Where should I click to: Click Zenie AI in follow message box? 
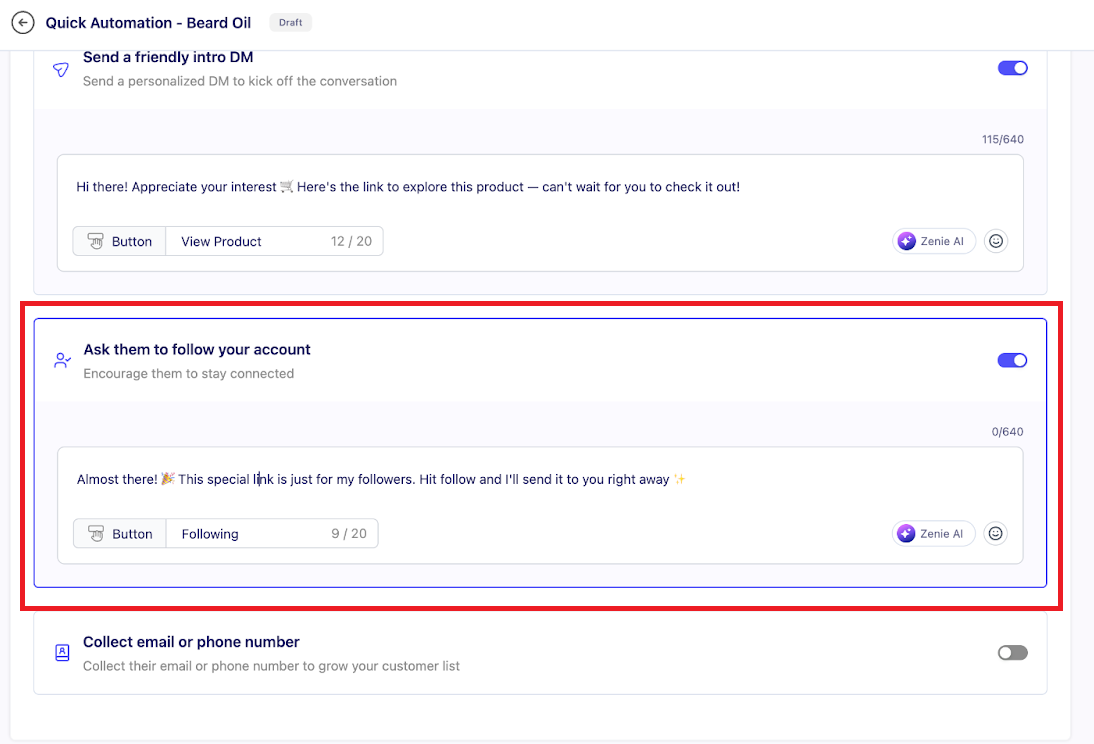[934, 534]
